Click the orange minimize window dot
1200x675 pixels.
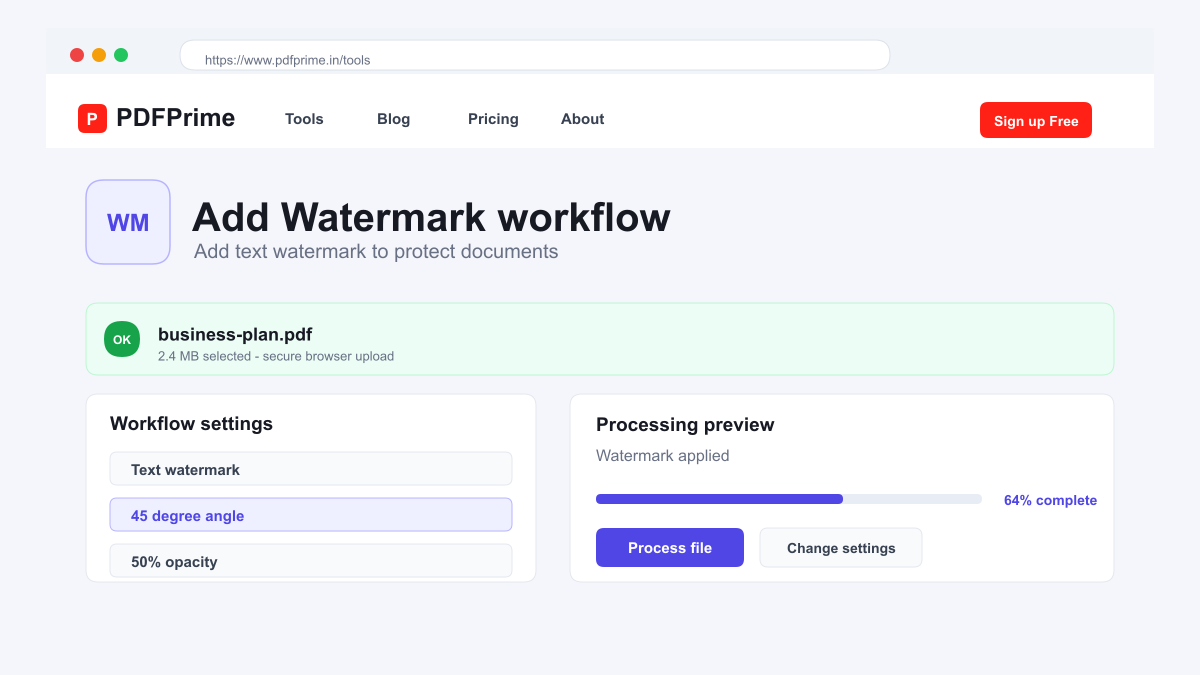99,55
